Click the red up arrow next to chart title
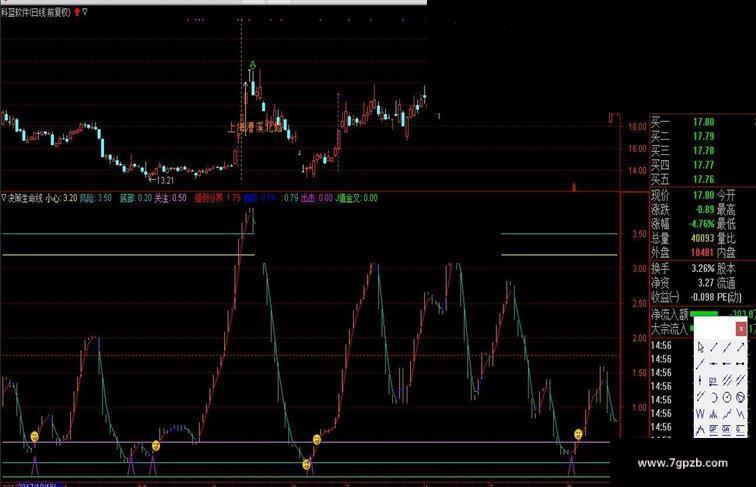 pos(77,12)
